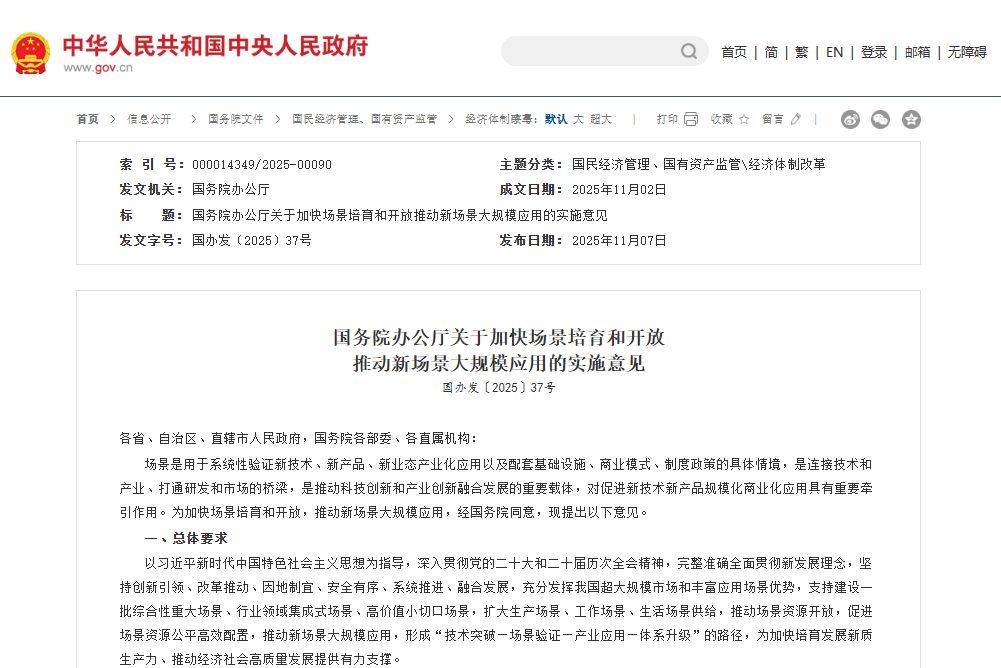The height and width of the screenshot is (668, 1001).
Task: Click the round star share icon
Action: [x=911, y=120]
